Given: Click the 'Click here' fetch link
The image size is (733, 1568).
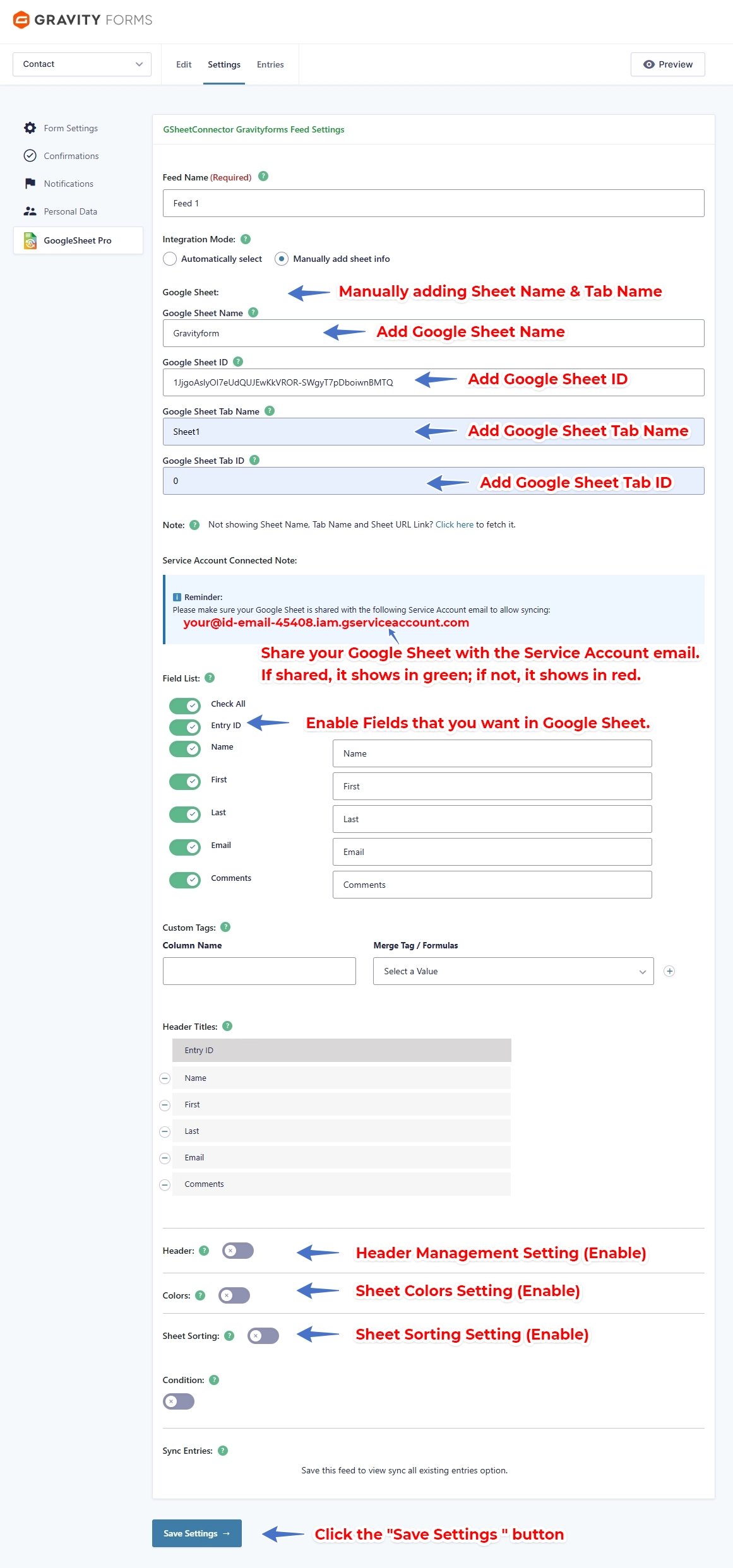Looking at the screenshot, I should coord(454,524).
